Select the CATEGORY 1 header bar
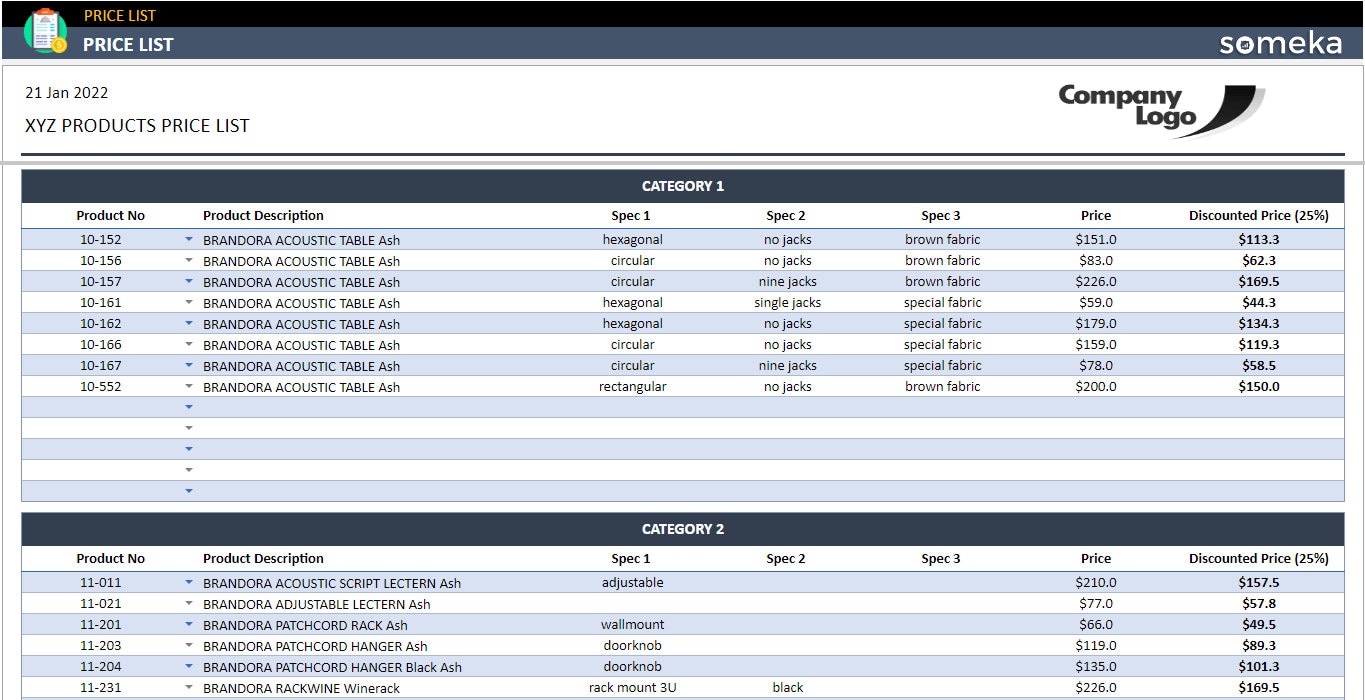 click(x=683, y=186)
